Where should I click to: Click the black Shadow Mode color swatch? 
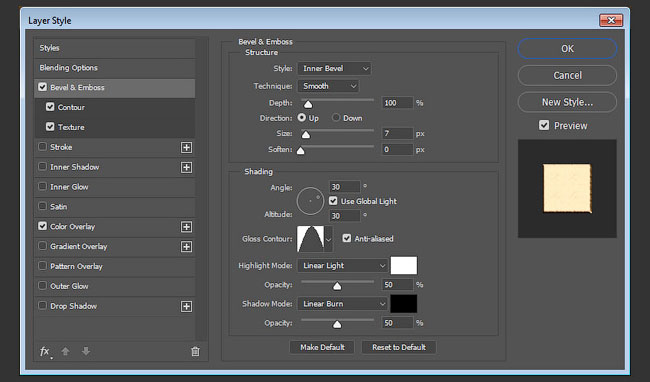click(404, 304)
